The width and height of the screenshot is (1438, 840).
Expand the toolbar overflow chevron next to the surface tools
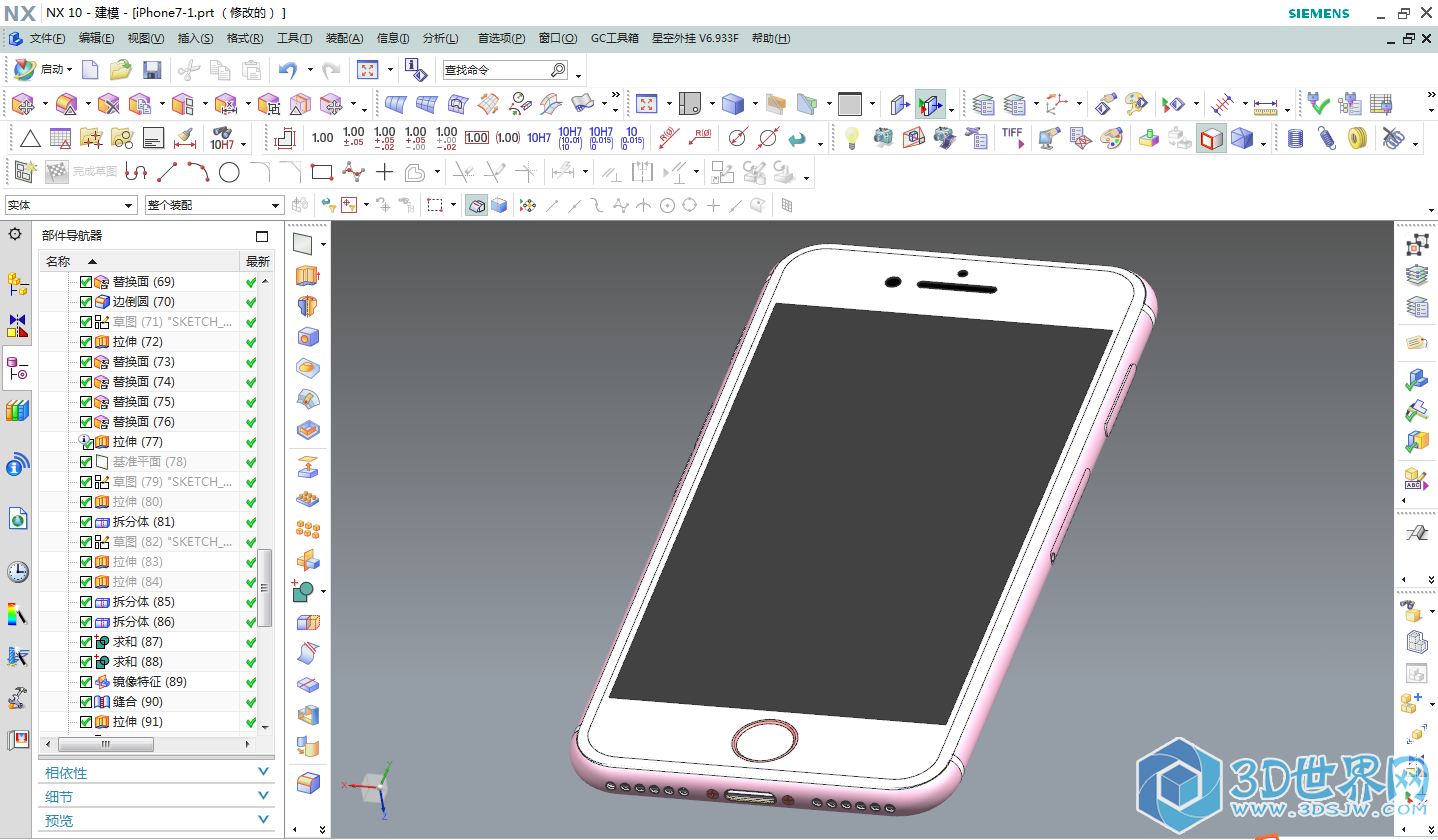(616, 96)
